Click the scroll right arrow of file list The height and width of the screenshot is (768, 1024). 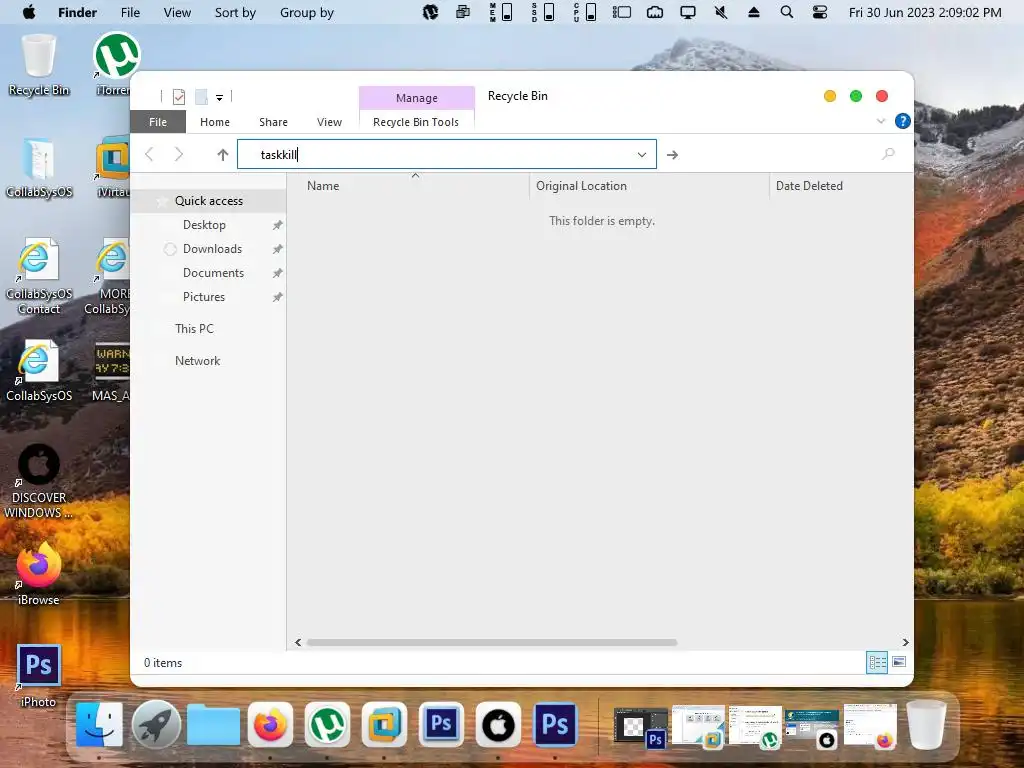click(x=905, y=643)
